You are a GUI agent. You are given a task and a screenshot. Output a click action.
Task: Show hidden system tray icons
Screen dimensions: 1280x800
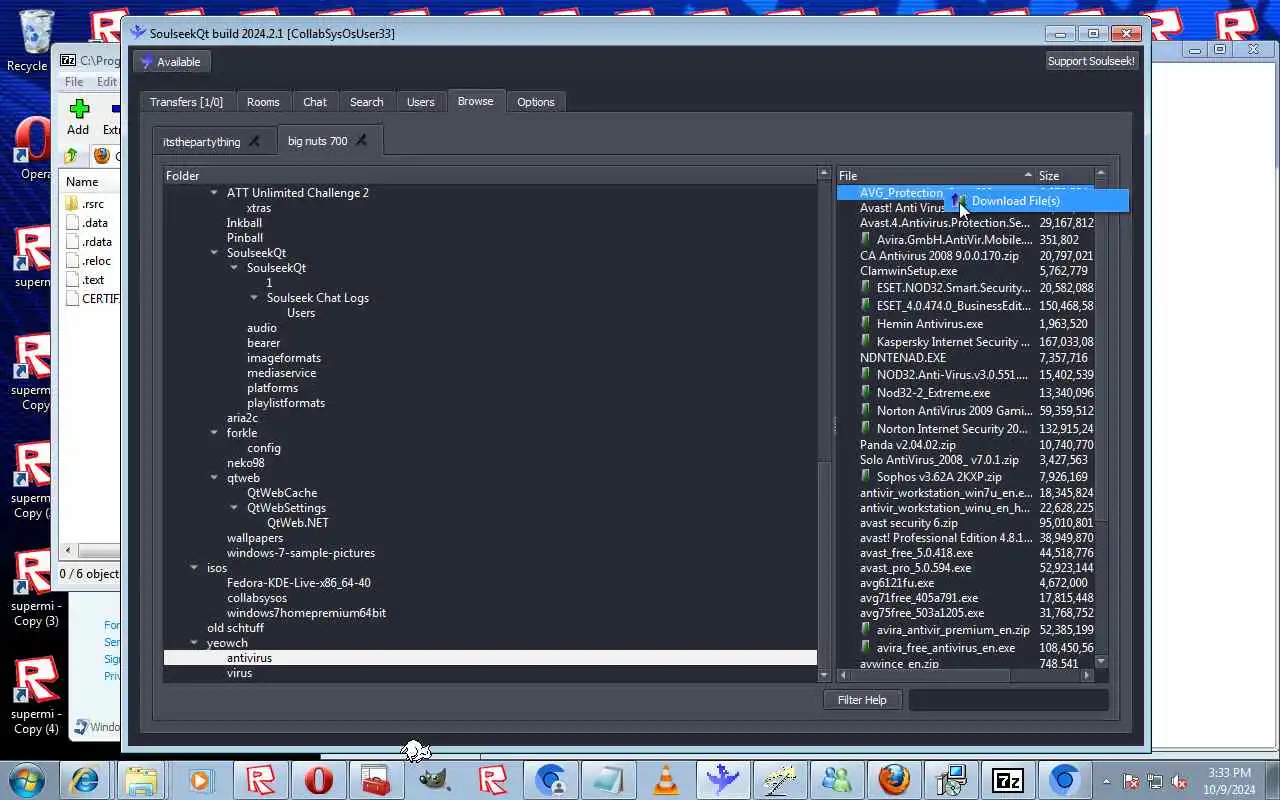(x=1106, y=781)
